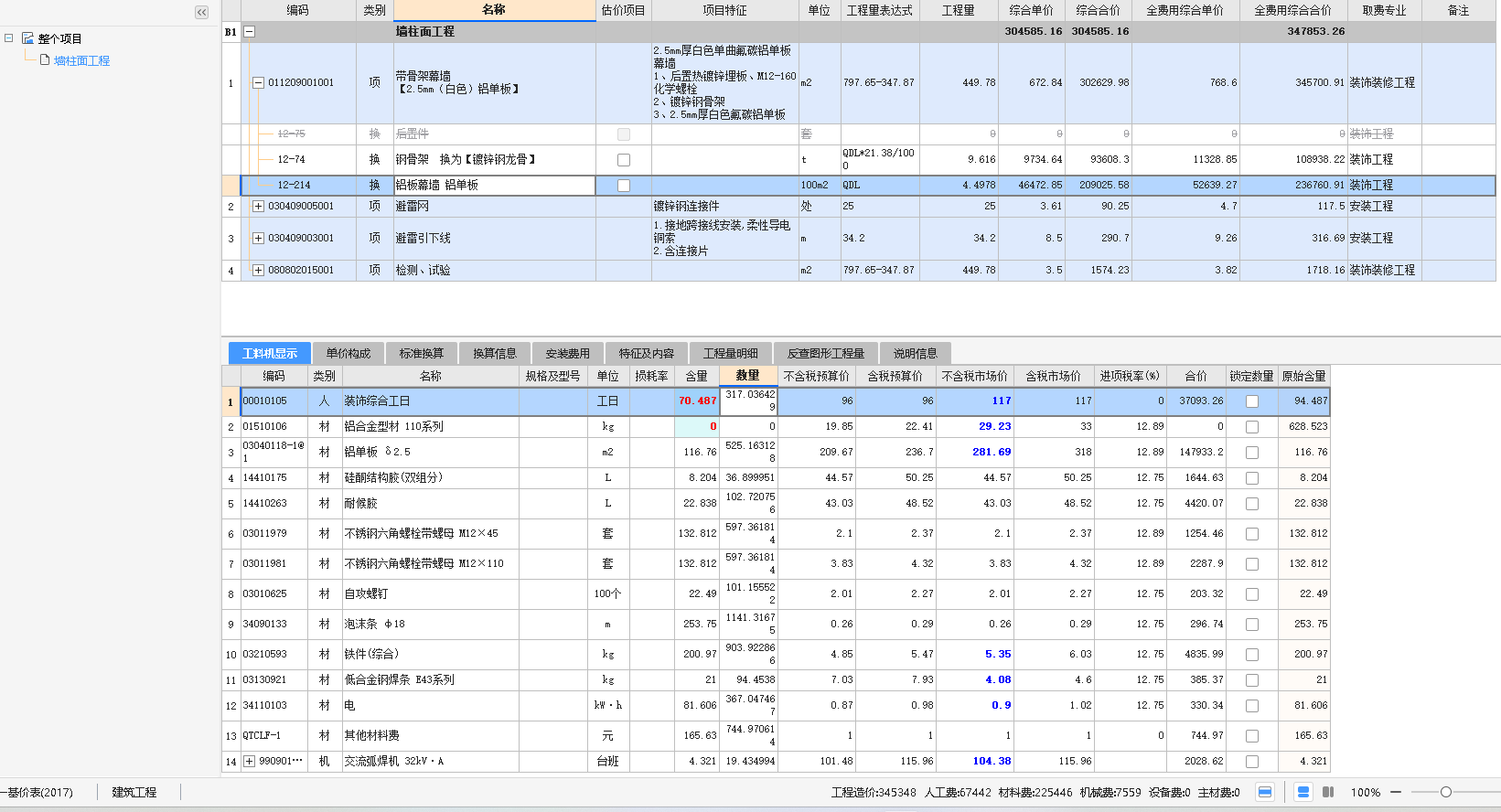Check 锁定数量 for 装饰综合工日
Image resolution: width=1501 pixels, height=812 pixels.
(x=1252, y=401)
